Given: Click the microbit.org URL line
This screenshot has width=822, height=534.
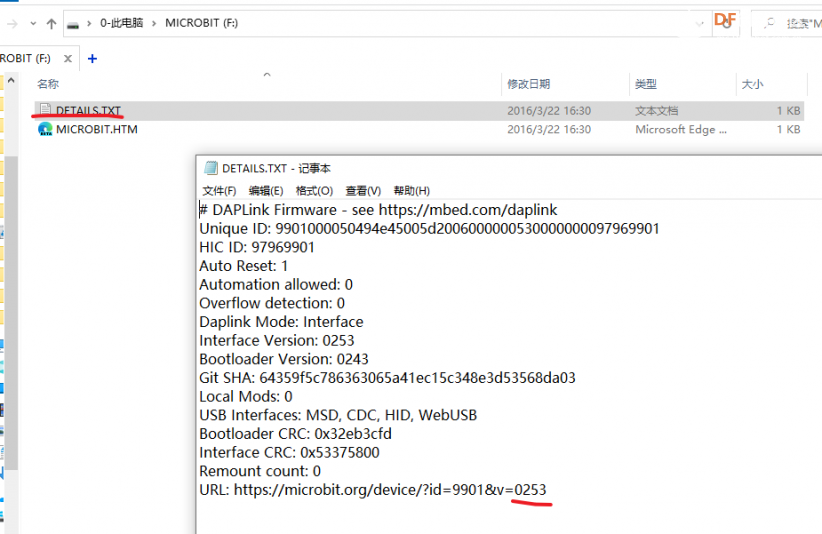Looking at the screenshot, I should (x=373, y=490).
